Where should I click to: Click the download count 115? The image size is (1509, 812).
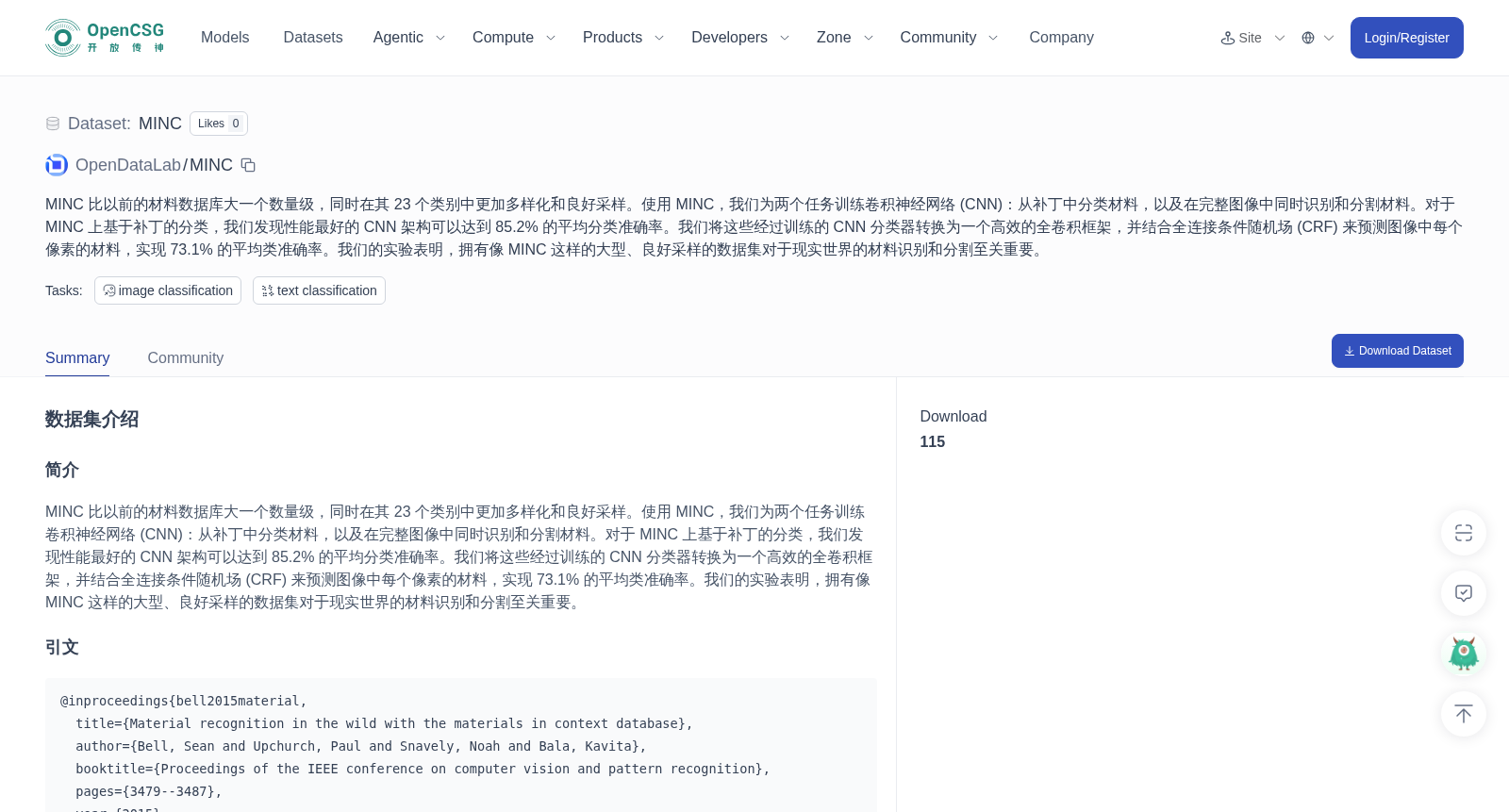[x=933, y=441]
